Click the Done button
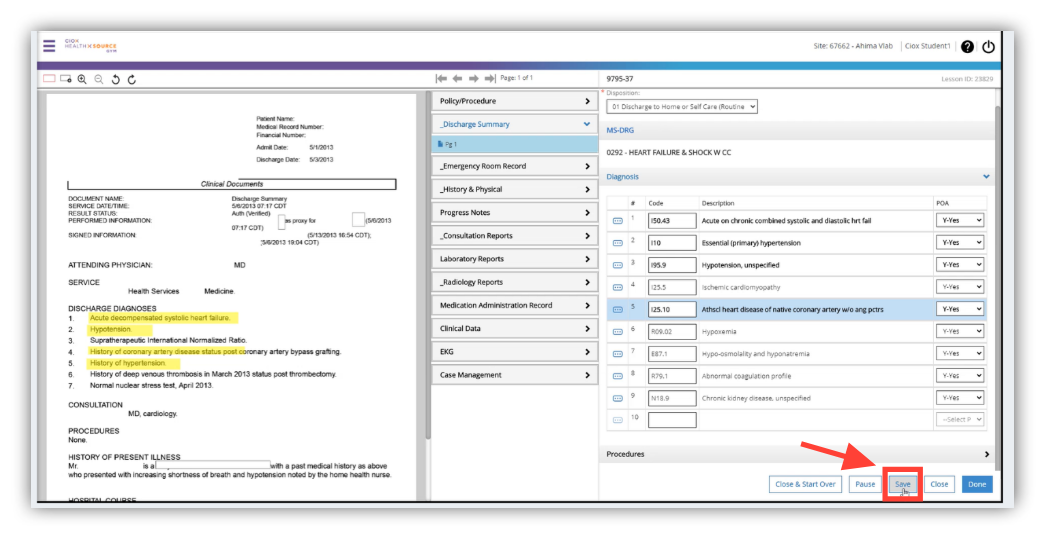 click(976, 484)
